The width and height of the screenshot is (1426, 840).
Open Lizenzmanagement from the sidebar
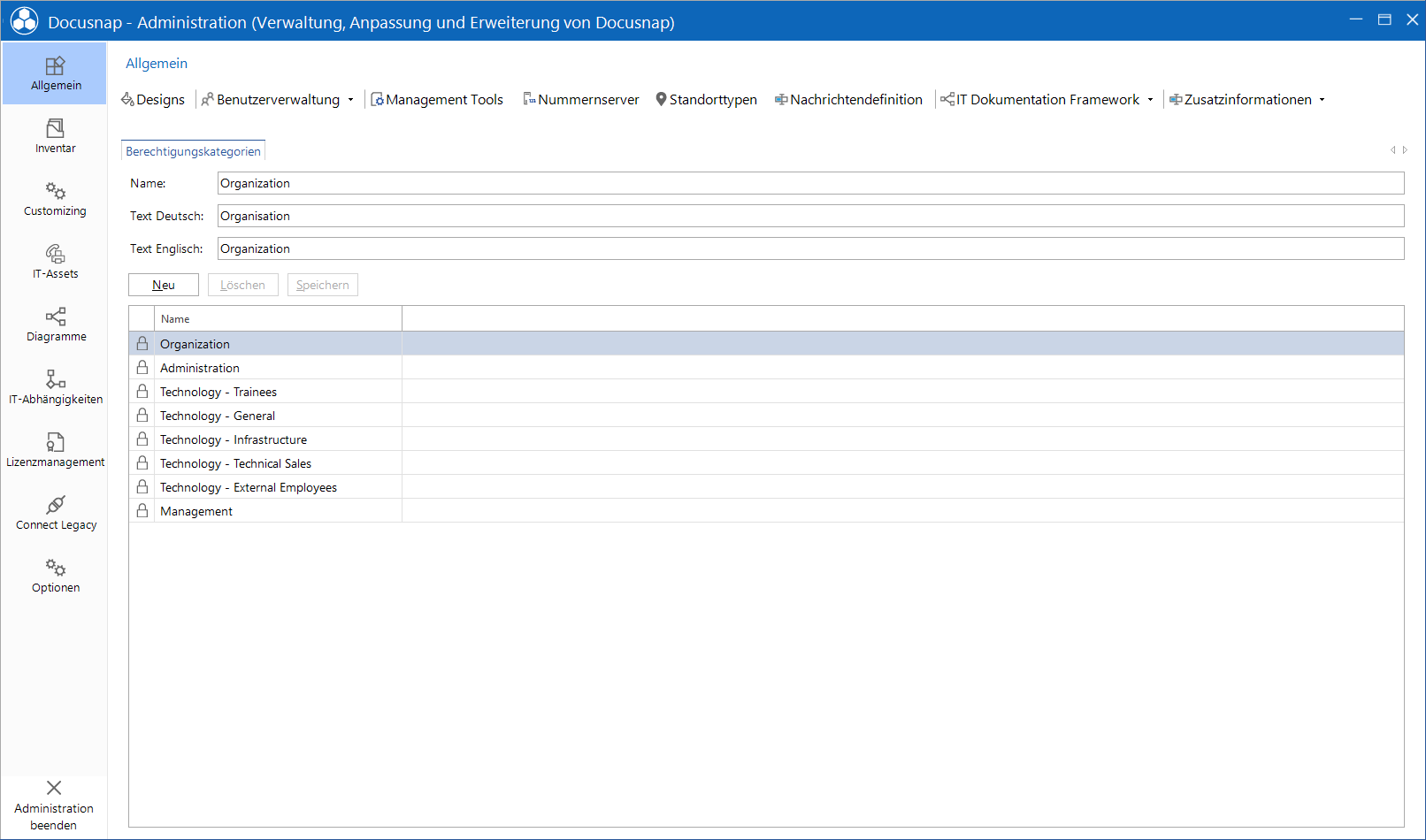[x=55, y=451]
